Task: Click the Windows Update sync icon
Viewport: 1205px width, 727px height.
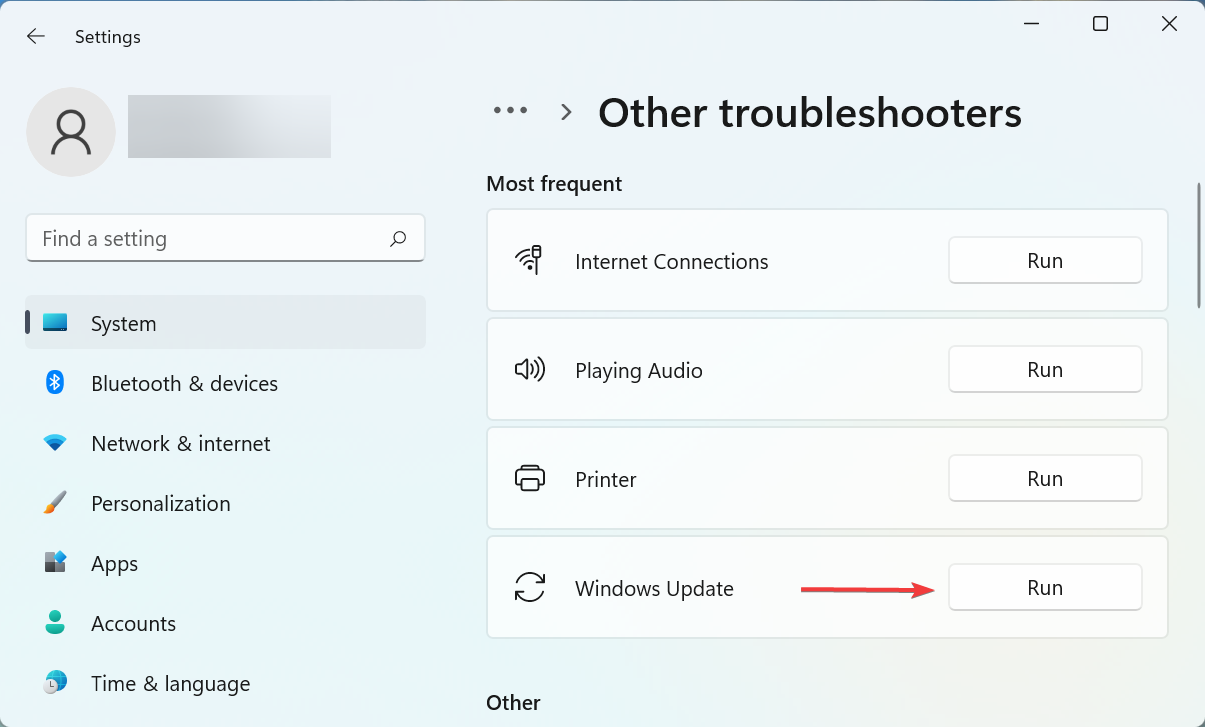Action: pos(531,588)
